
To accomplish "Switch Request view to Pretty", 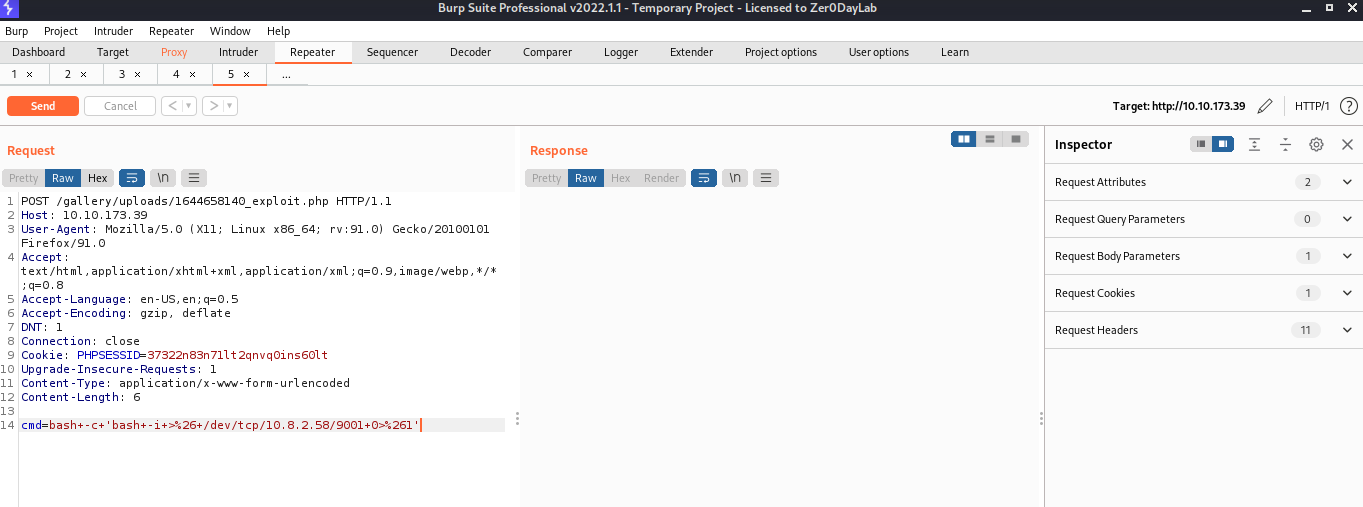I will (x=23, y=178).
